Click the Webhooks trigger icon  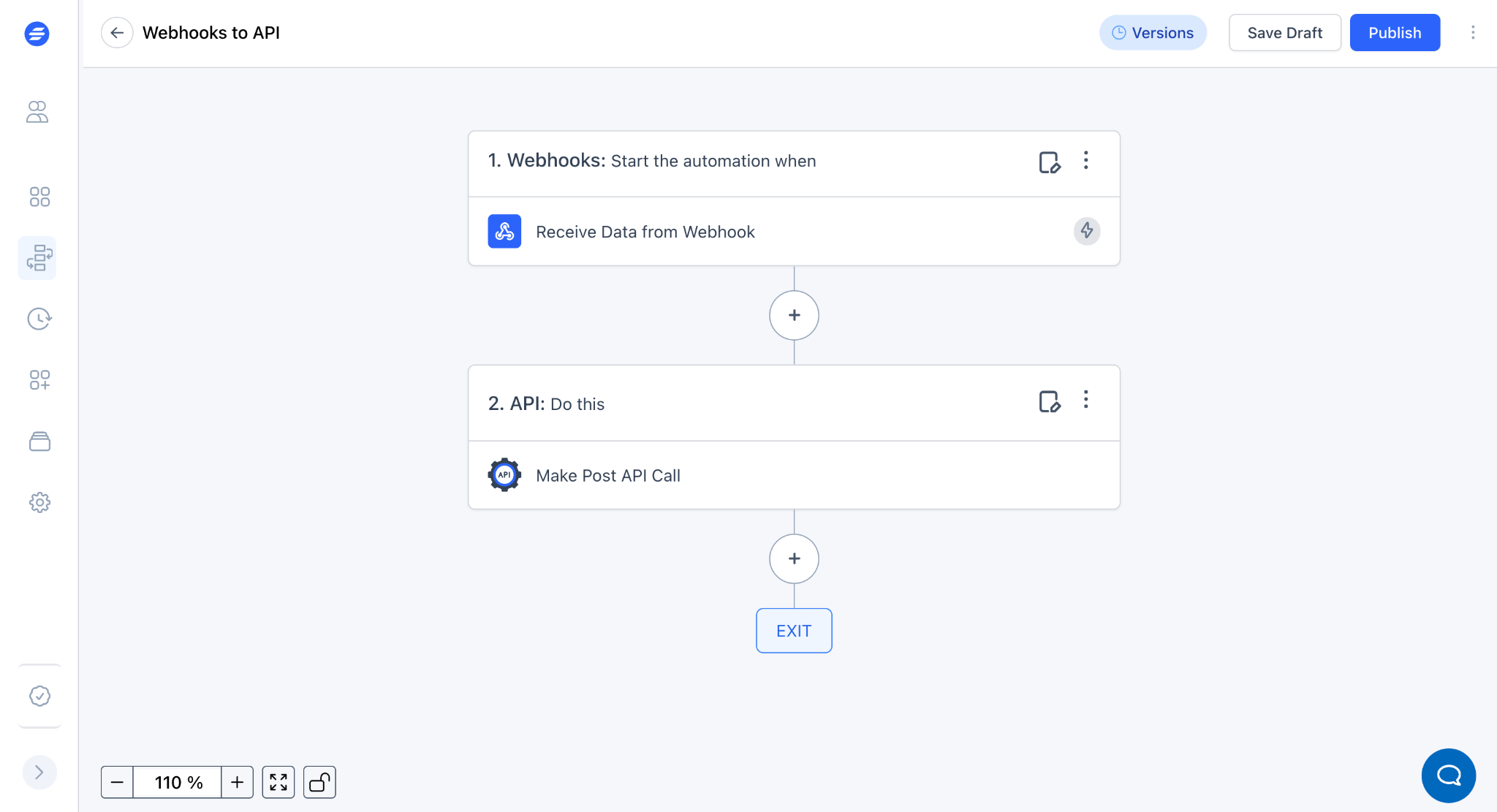(x=504, y=231)
